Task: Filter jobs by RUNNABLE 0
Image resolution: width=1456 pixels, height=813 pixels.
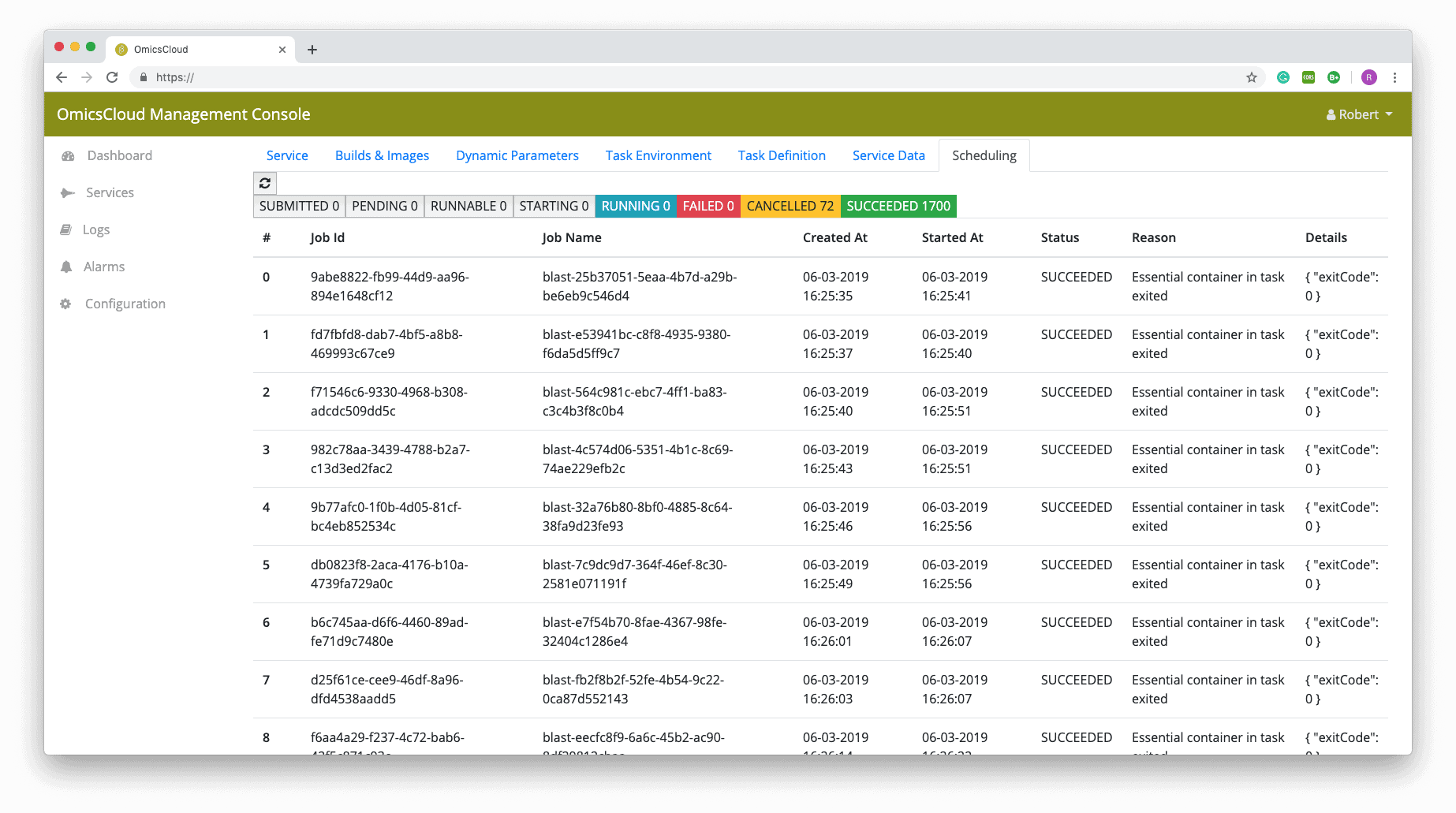Action: pos(469,207)
